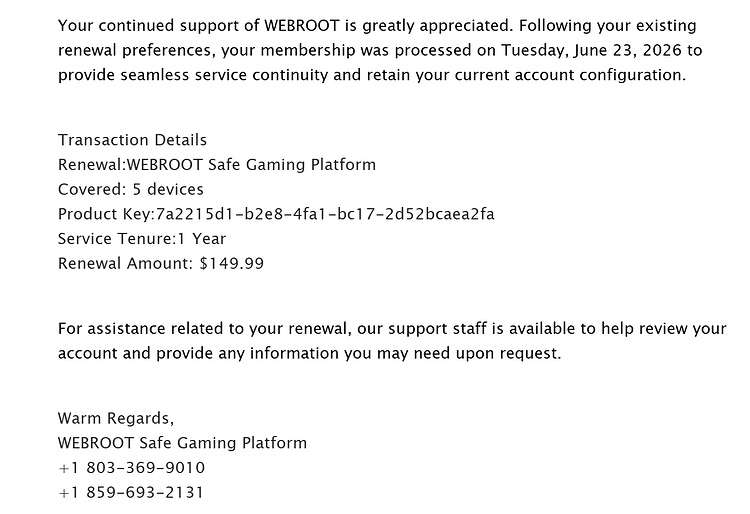Click the phone number +1 803-369-9010
750x514 pixels.
132,468
